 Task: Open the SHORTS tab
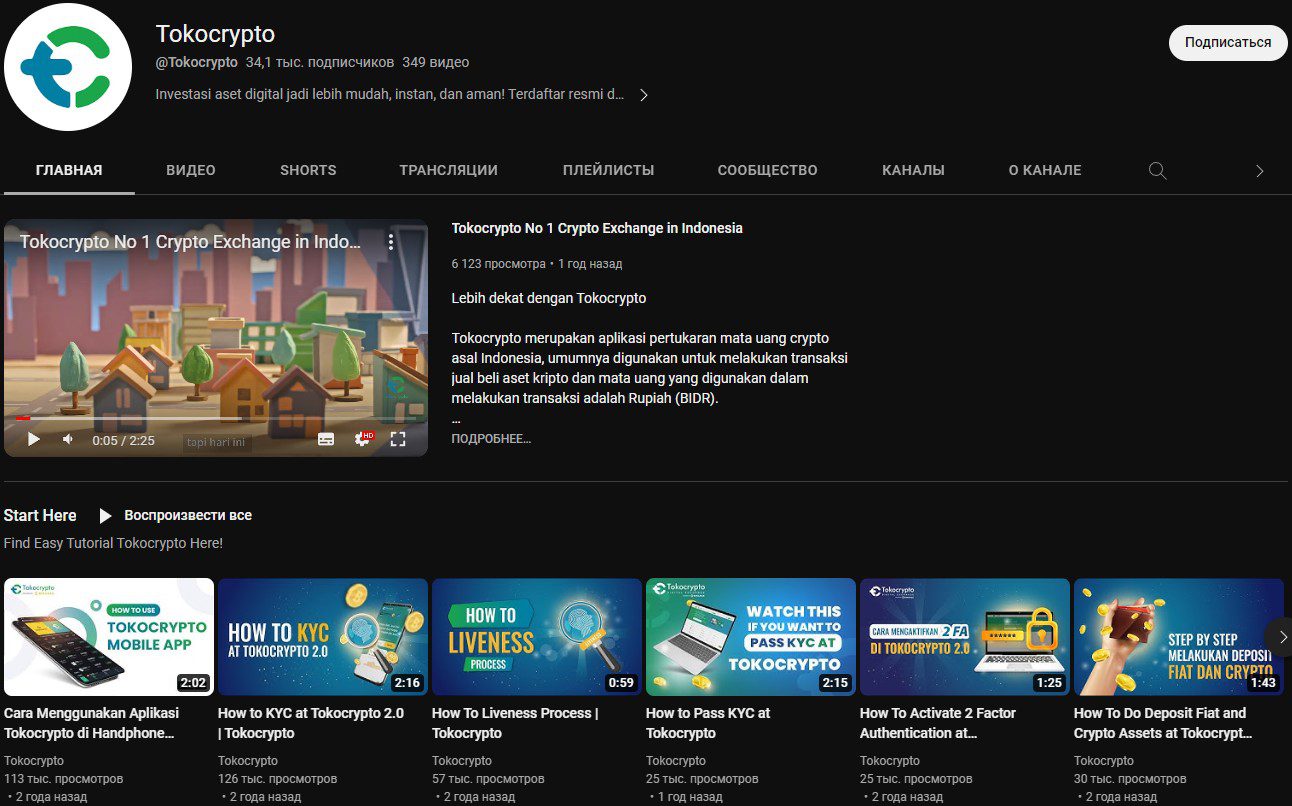(x=308, y=170)
